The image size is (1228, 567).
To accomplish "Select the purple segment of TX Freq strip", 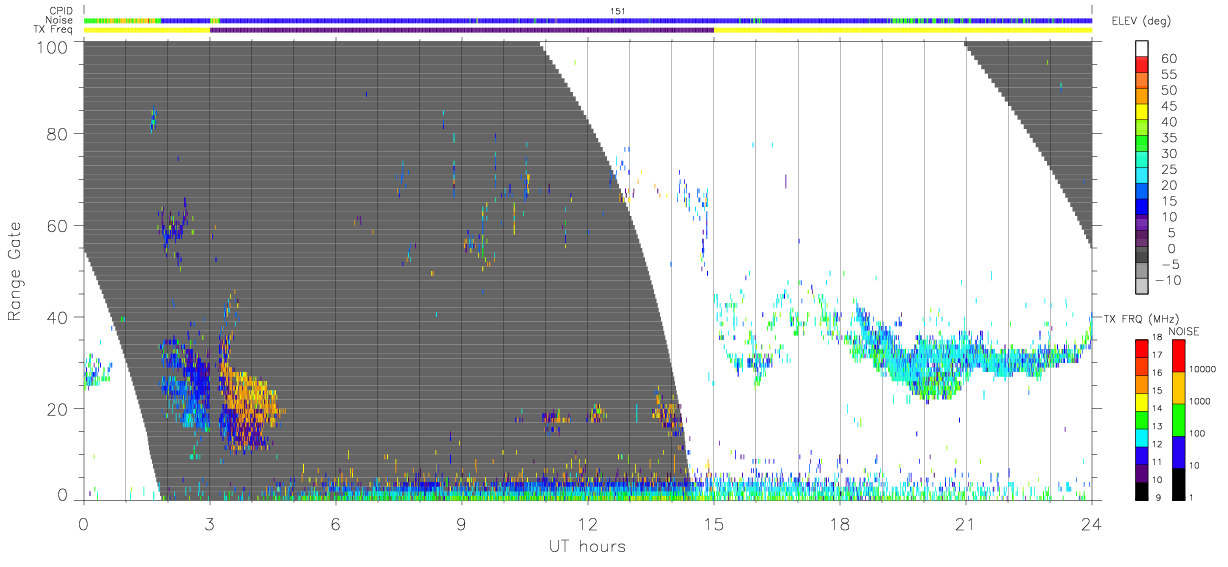I will click(461, 30).
